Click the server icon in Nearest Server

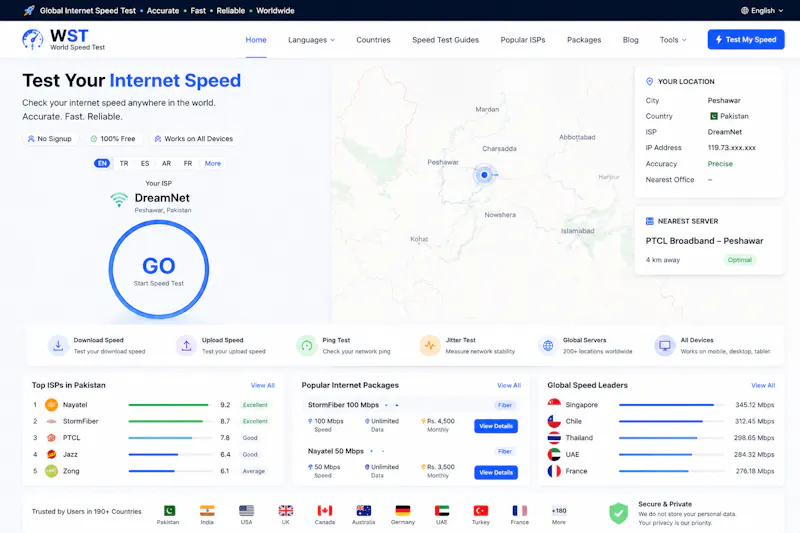tap(649, 221)
